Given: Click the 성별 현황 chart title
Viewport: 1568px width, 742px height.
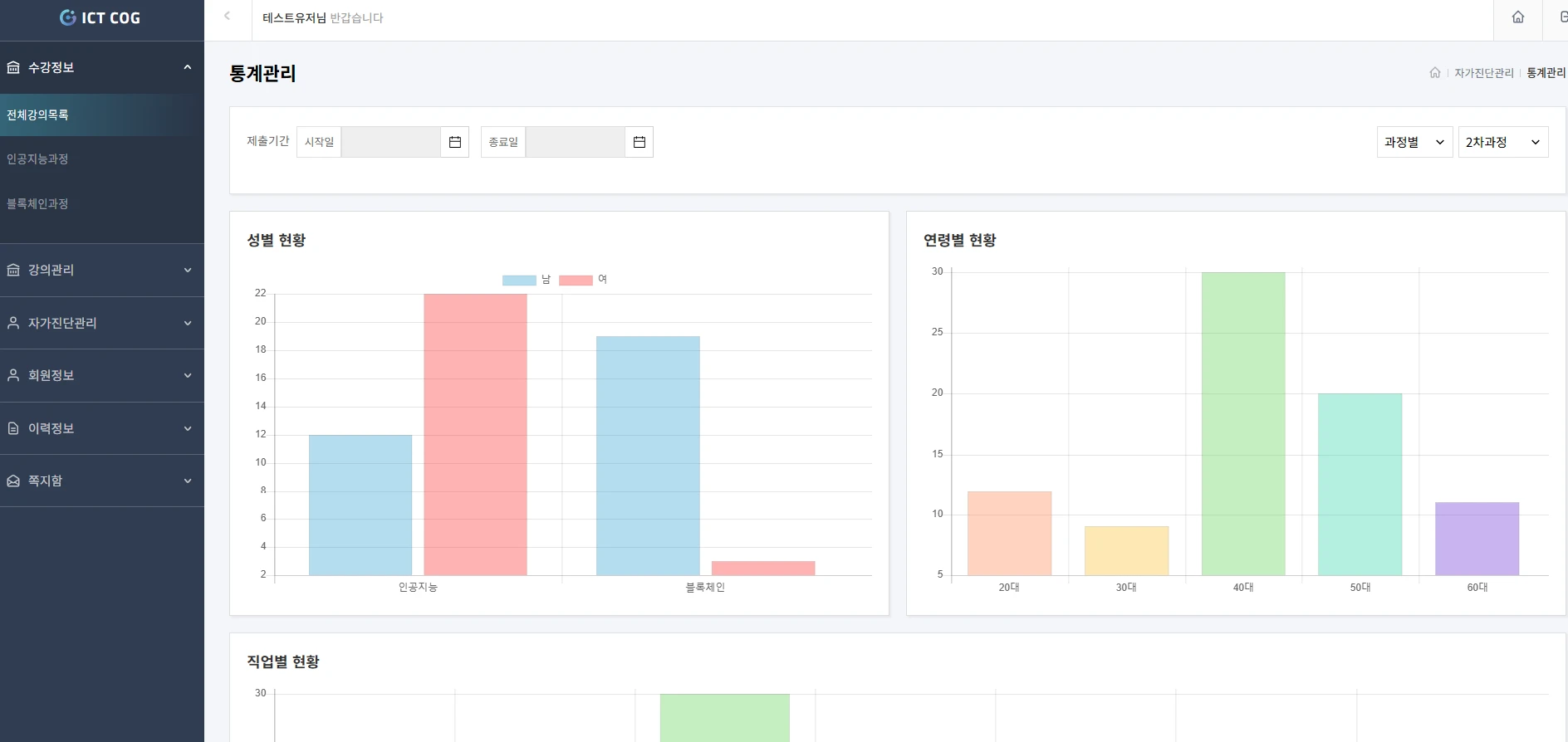Looking at the screenshot, I should 277,240.
